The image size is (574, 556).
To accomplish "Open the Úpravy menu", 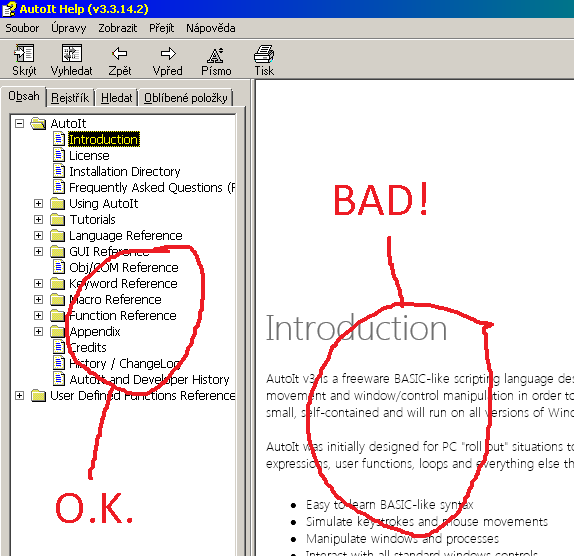I will click(x=68, y=28).
